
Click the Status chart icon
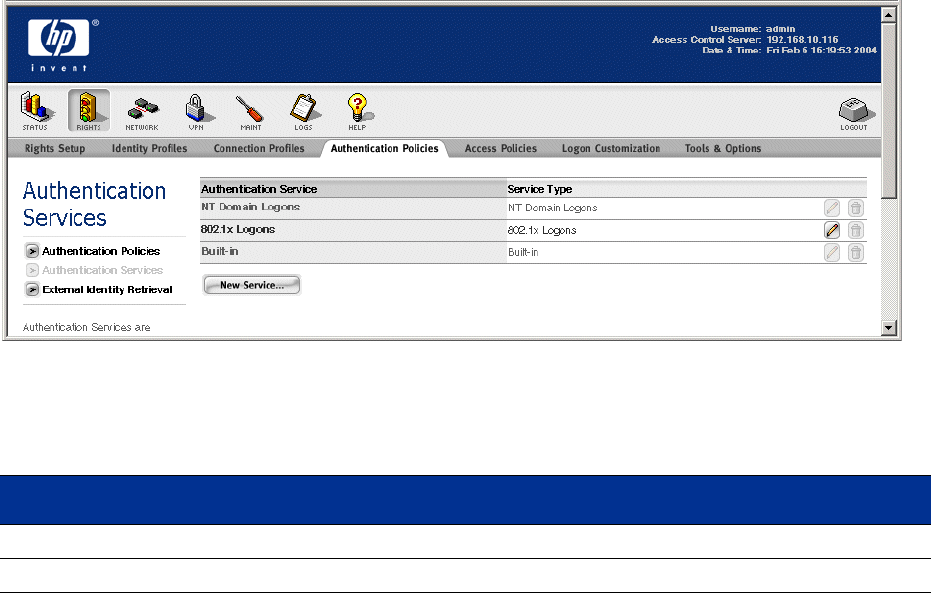[x=35, y=110]
